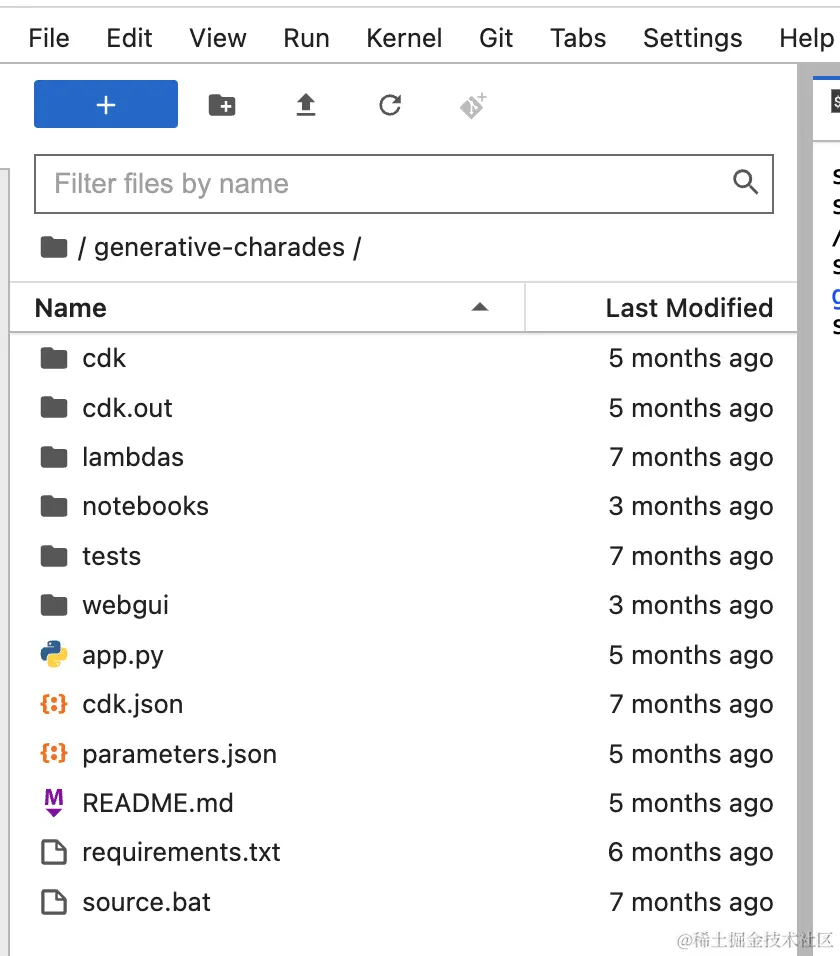Go to root via breadcrumb folder icon
The height and width of the screenshot is (956, 840).
pyautogui.click(x=54, y=248)
